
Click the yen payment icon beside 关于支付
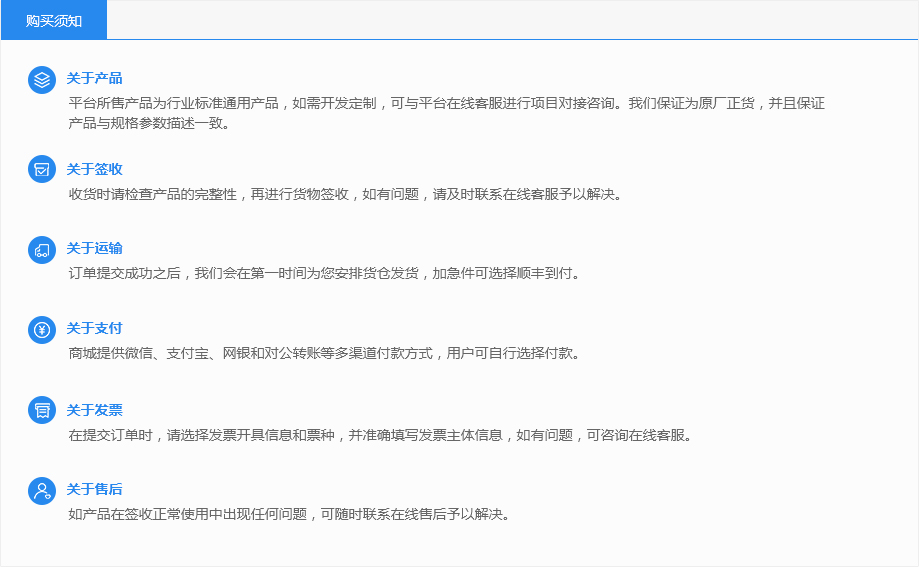(41, 330)
